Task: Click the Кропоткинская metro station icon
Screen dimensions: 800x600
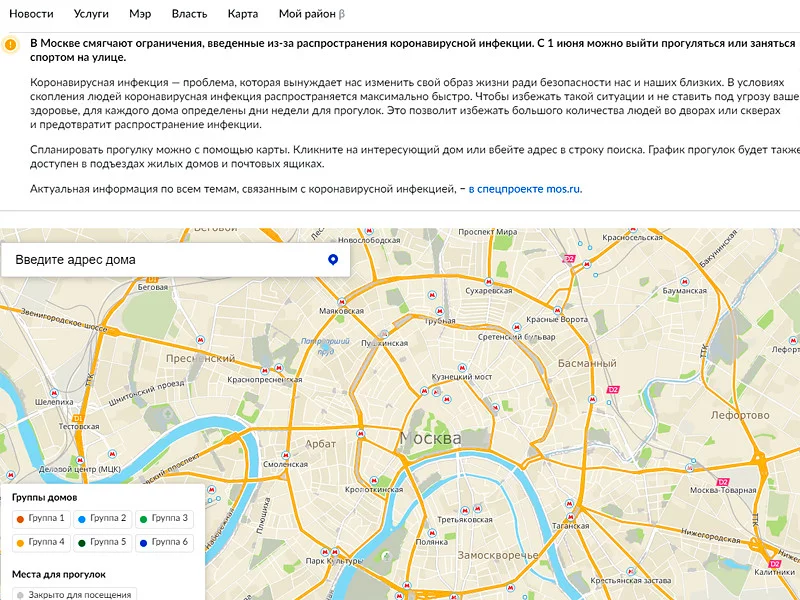Action: [x=375, y=480]
